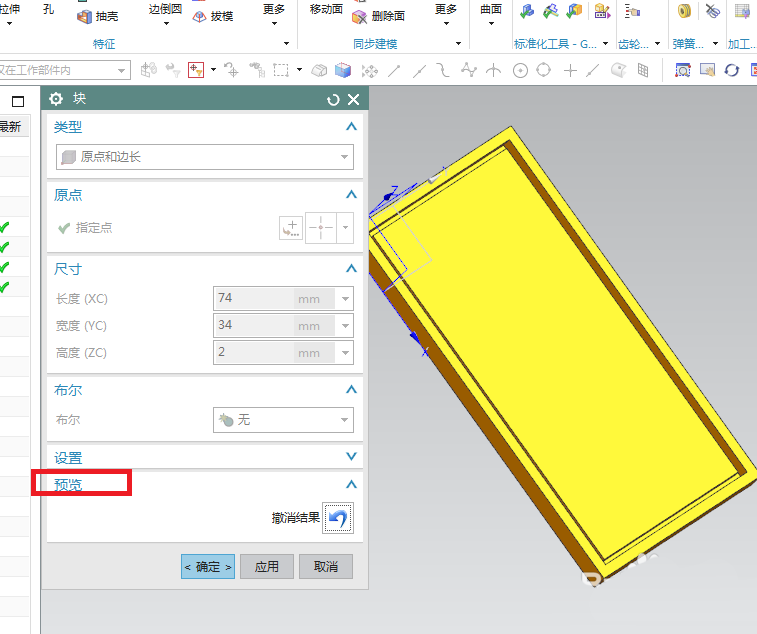Click the rotate view circular arrows icon
Viewport: 757px width, 634px height.
(x=732, y=70)
